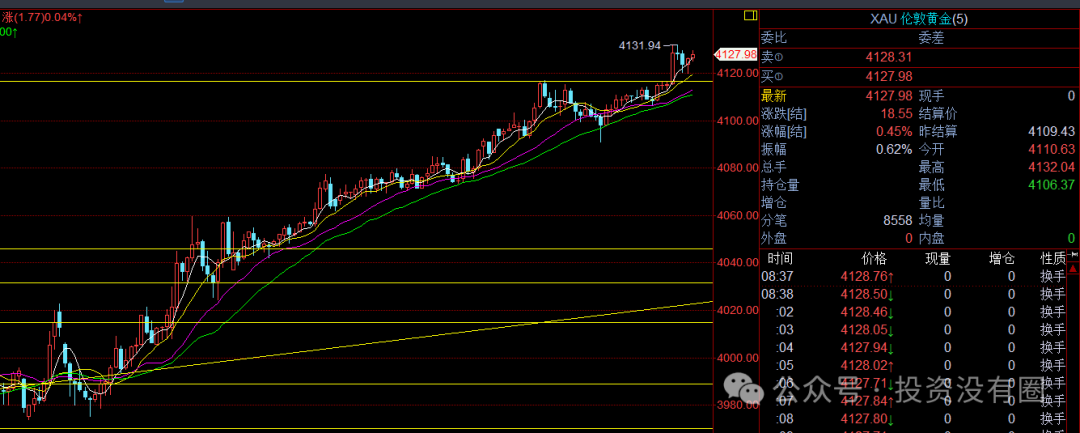
Task: Click the 最高 value 4132.04
Action: click(1052, 167)
